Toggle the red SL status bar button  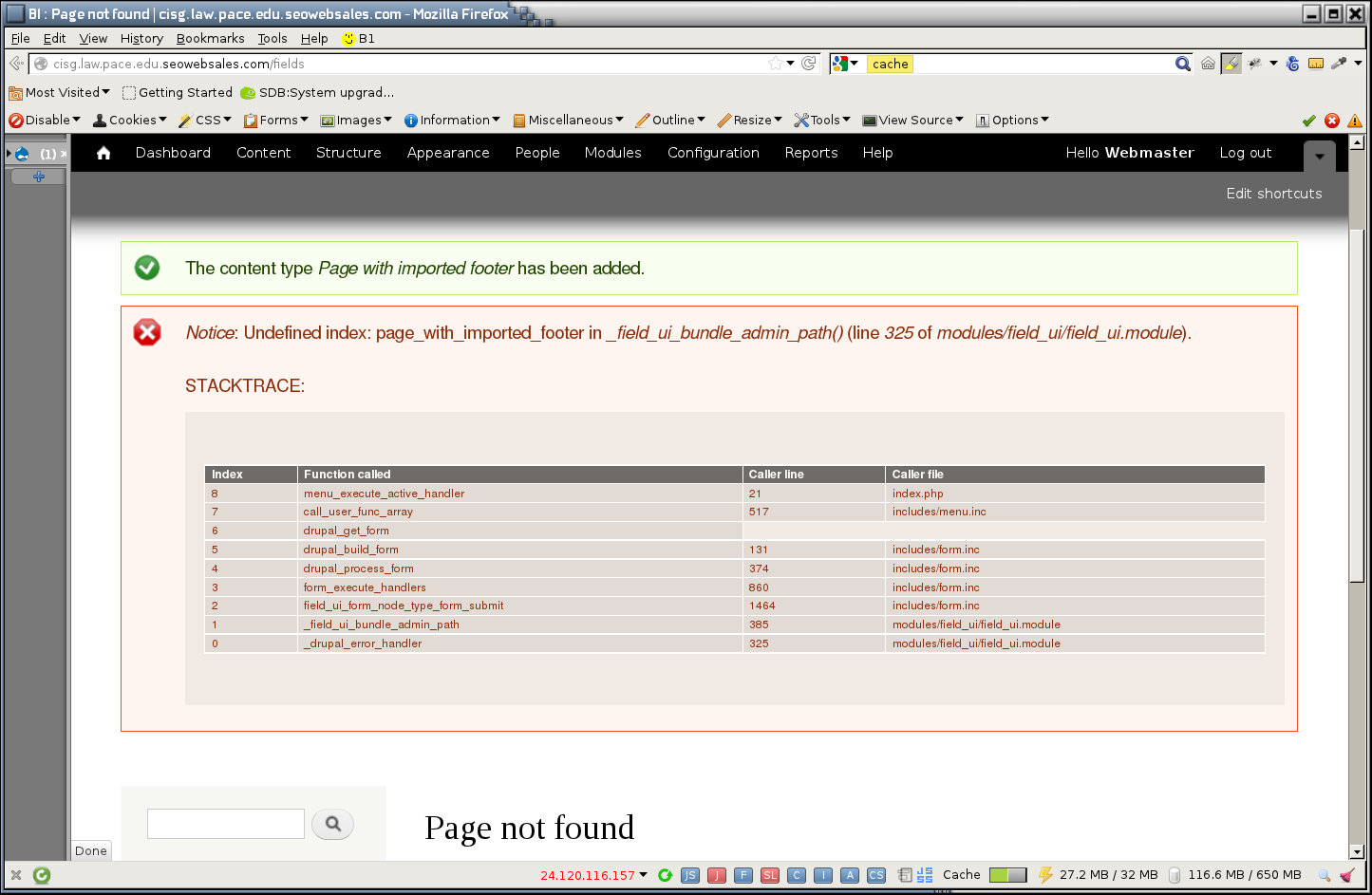(770, 875)
